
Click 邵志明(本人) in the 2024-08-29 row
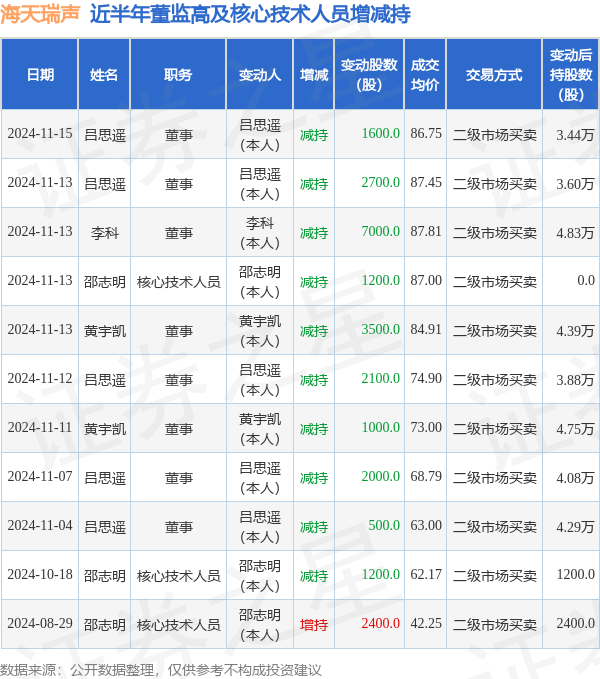260,624
